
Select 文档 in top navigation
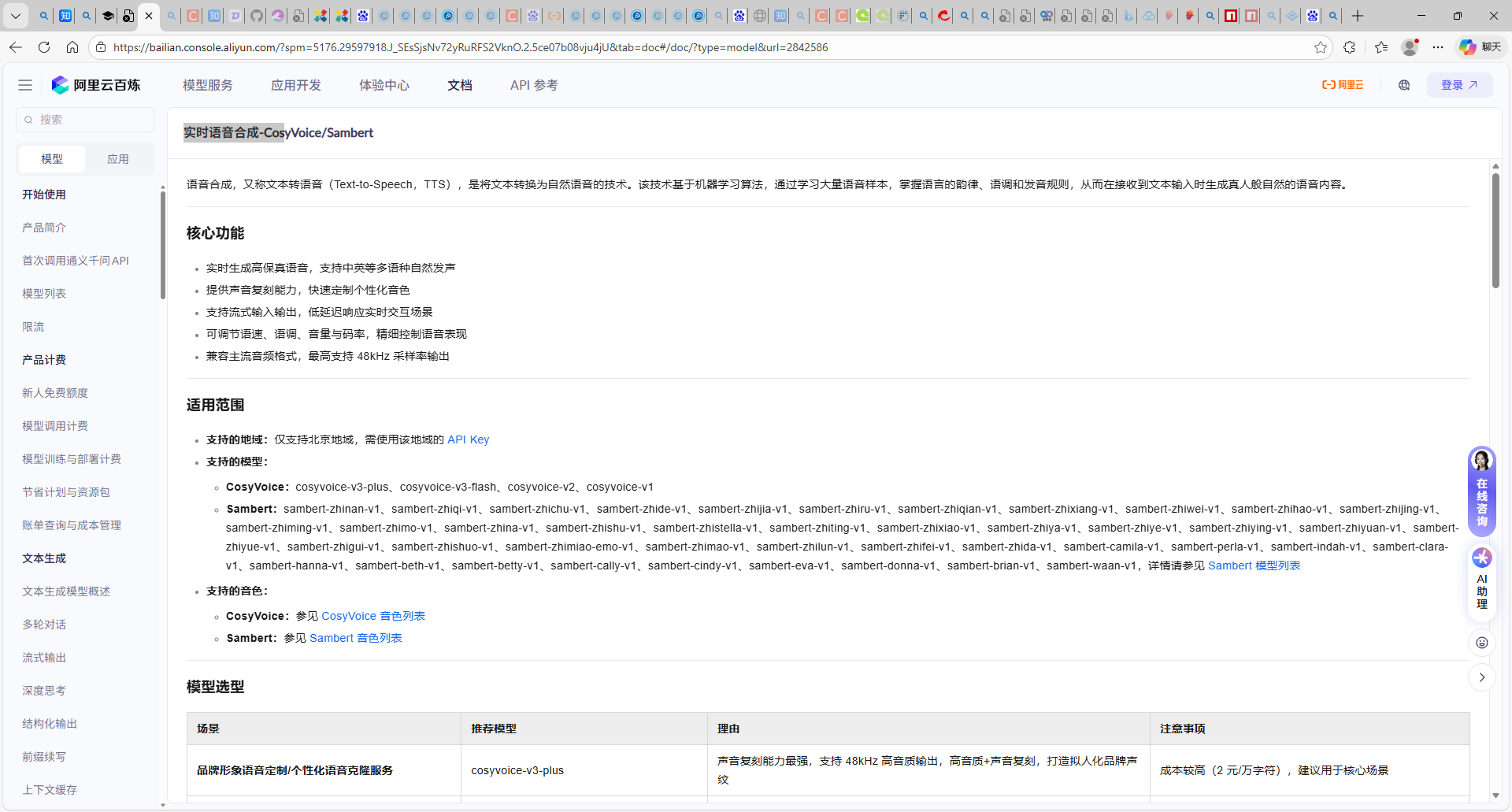[460, 85]
